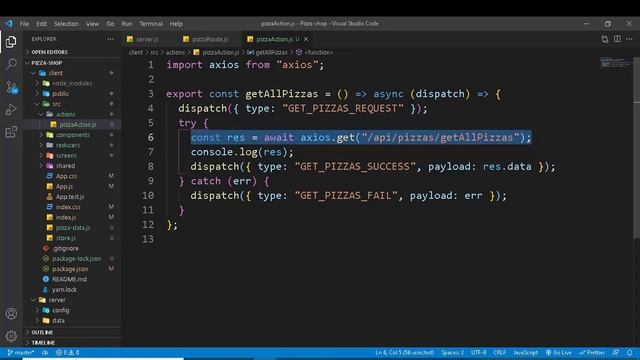Open yarn.lock in the file tree
This screenshot has height=360, width=640.
64,289
